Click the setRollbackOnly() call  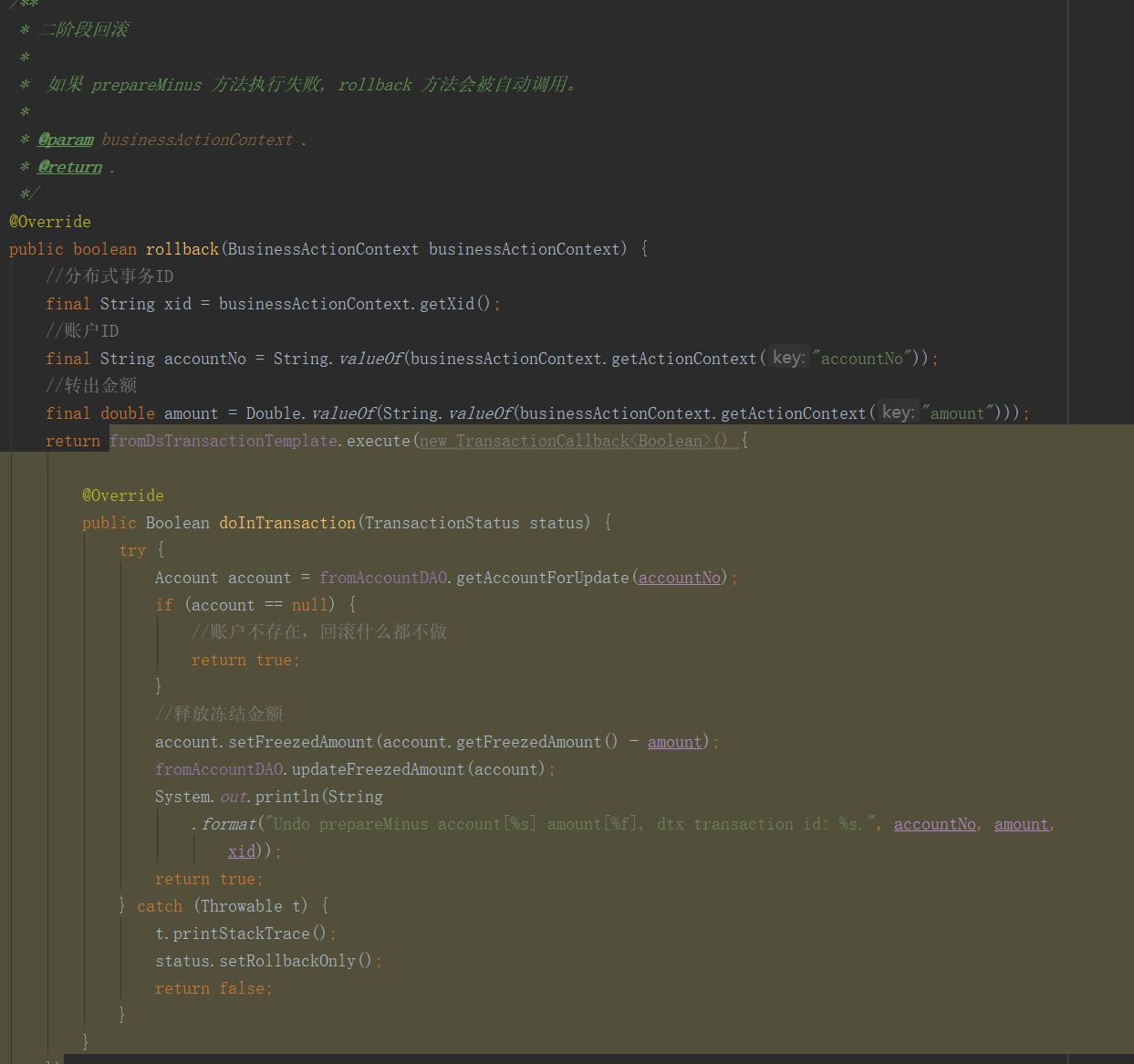click(x=296, y=961)
